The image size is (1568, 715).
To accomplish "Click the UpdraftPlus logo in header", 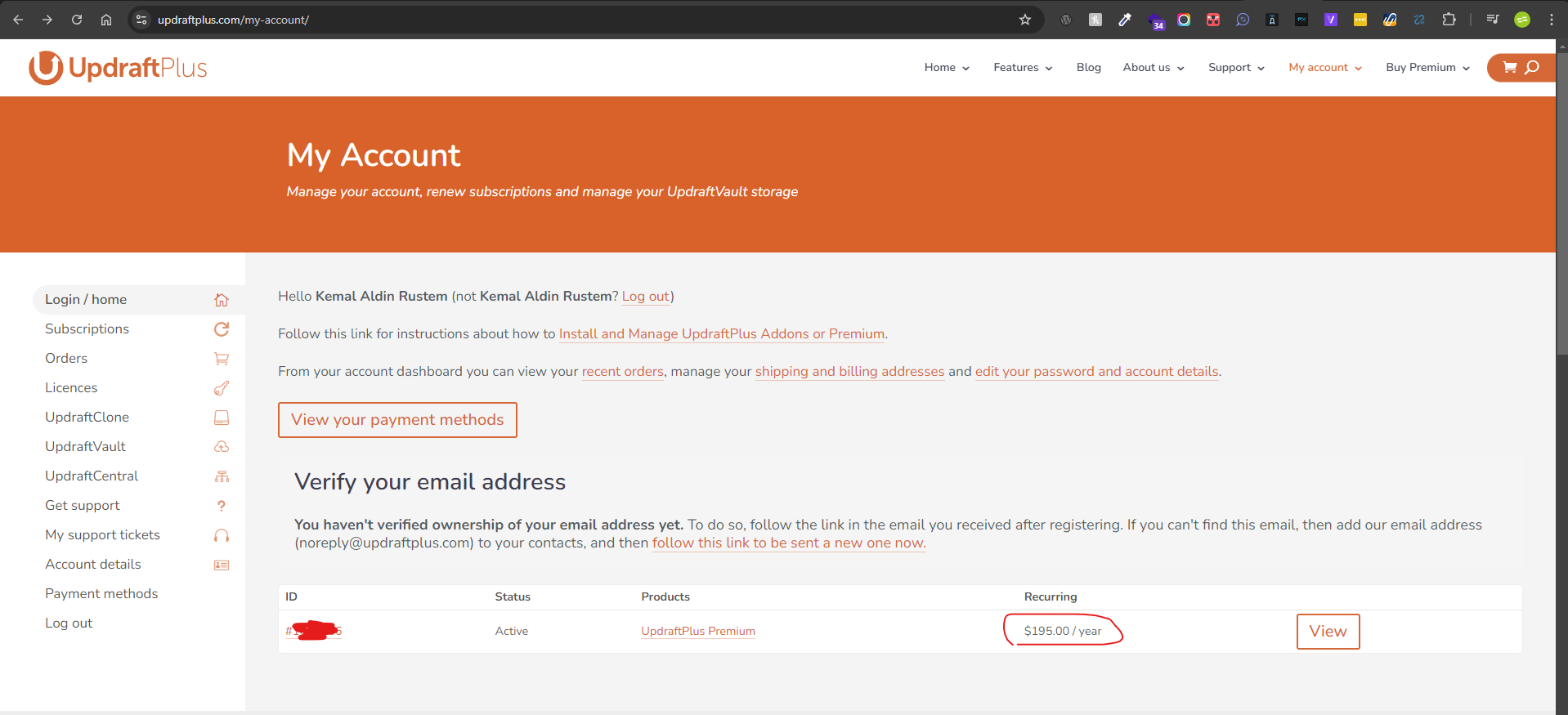I will tap(118, 68).
